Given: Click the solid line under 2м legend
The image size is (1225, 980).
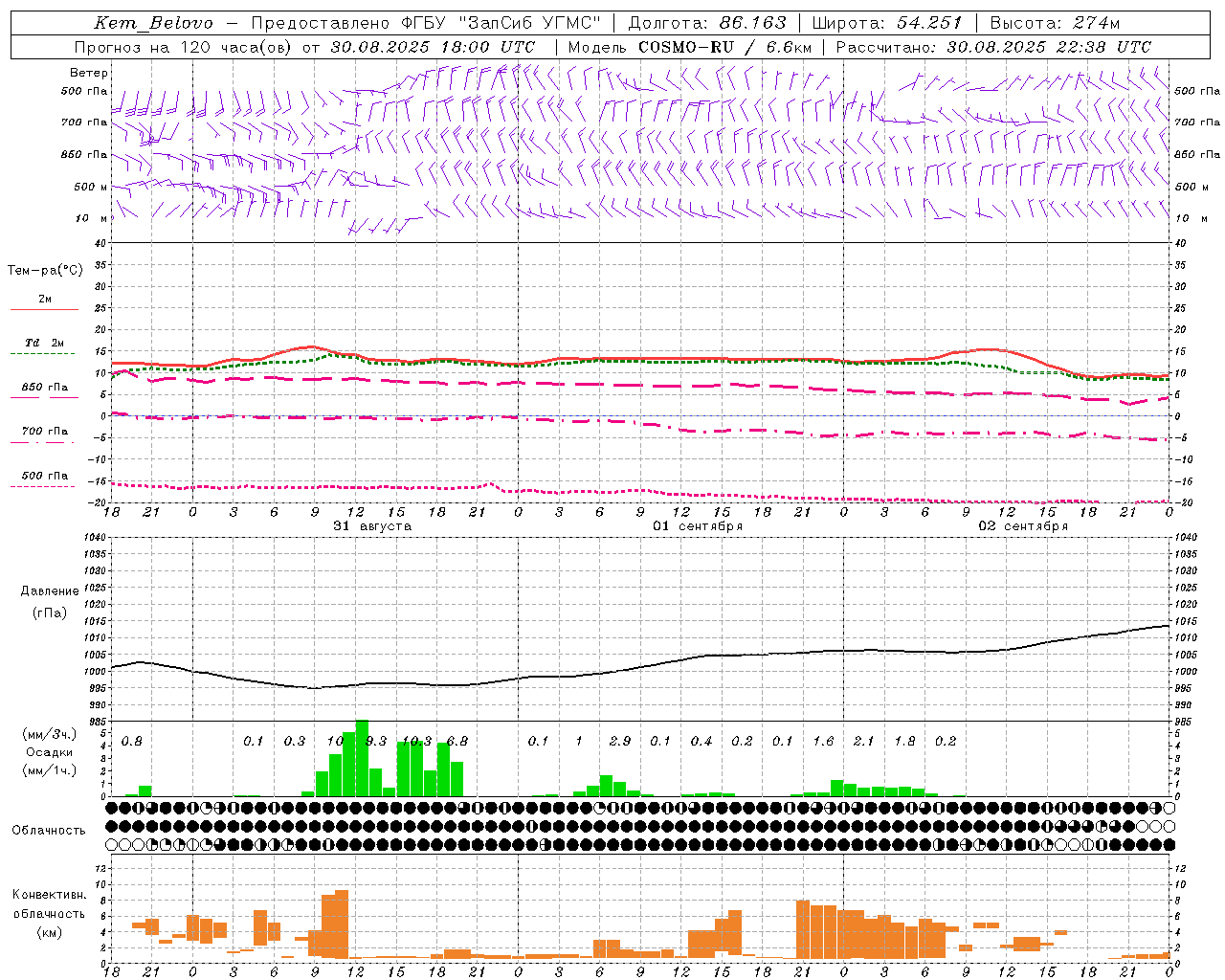Looking at the screenshot, I should [x=44, y=309].
